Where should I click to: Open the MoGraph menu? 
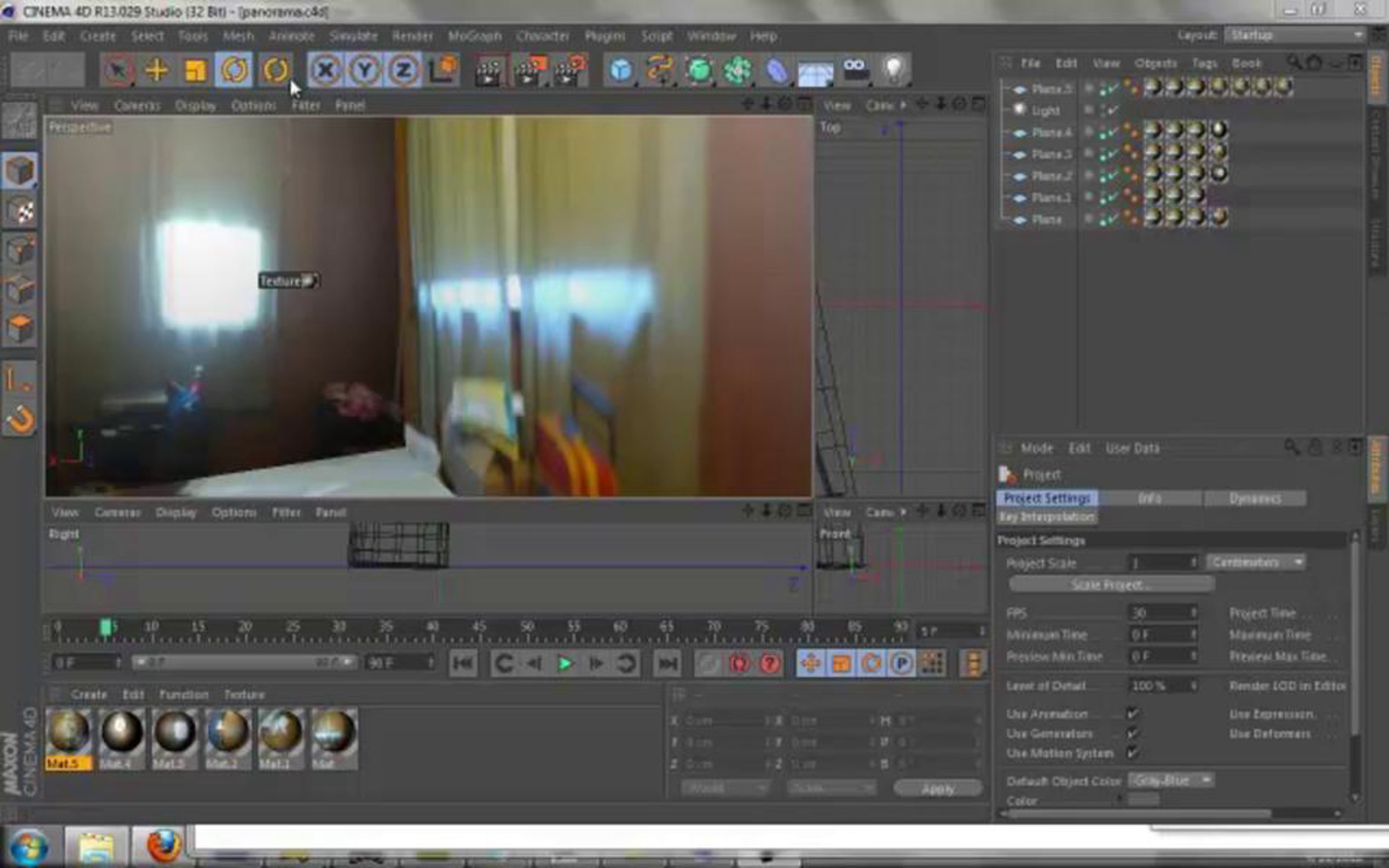click(475, 36)
